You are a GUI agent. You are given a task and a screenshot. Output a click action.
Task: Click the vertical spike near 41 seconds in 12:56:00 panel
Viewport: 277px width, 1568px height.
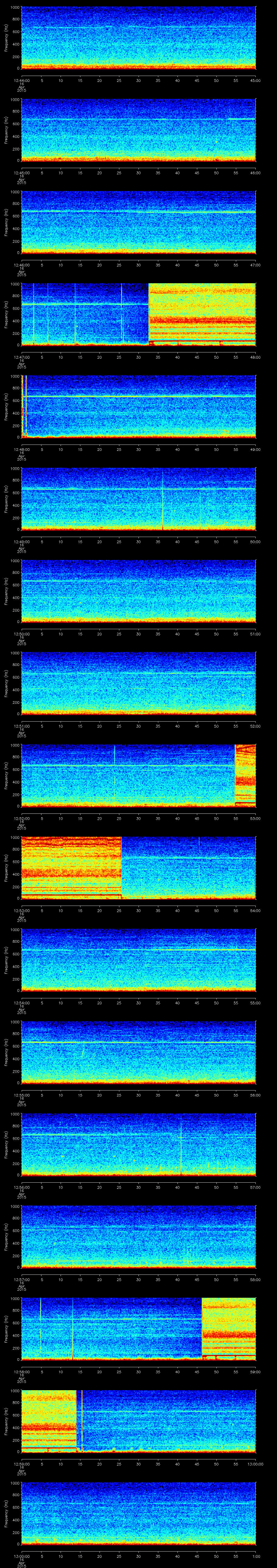(181, 1144)
